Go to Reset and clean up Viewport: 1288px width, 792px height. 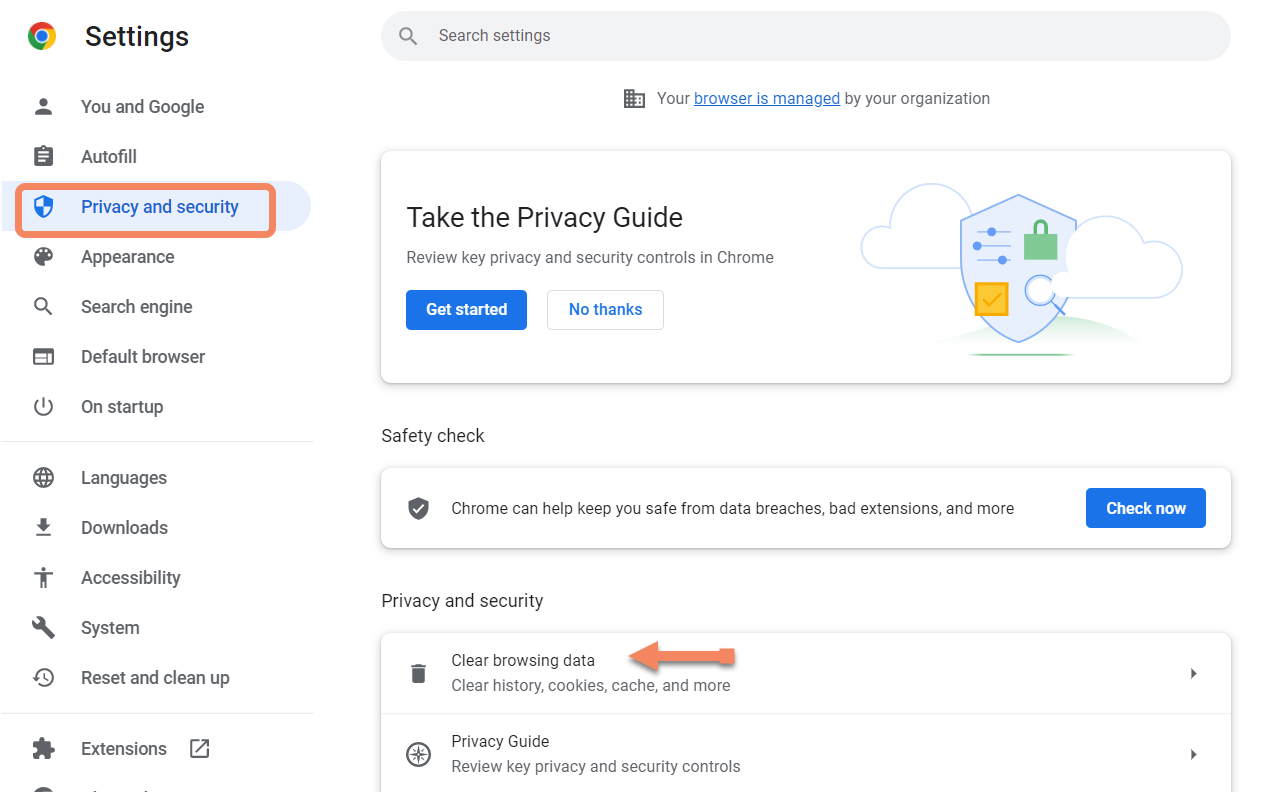(155, 678)
